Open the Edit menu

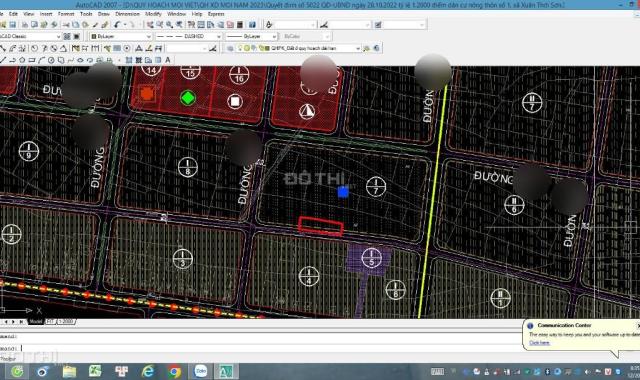coord(13,14)
